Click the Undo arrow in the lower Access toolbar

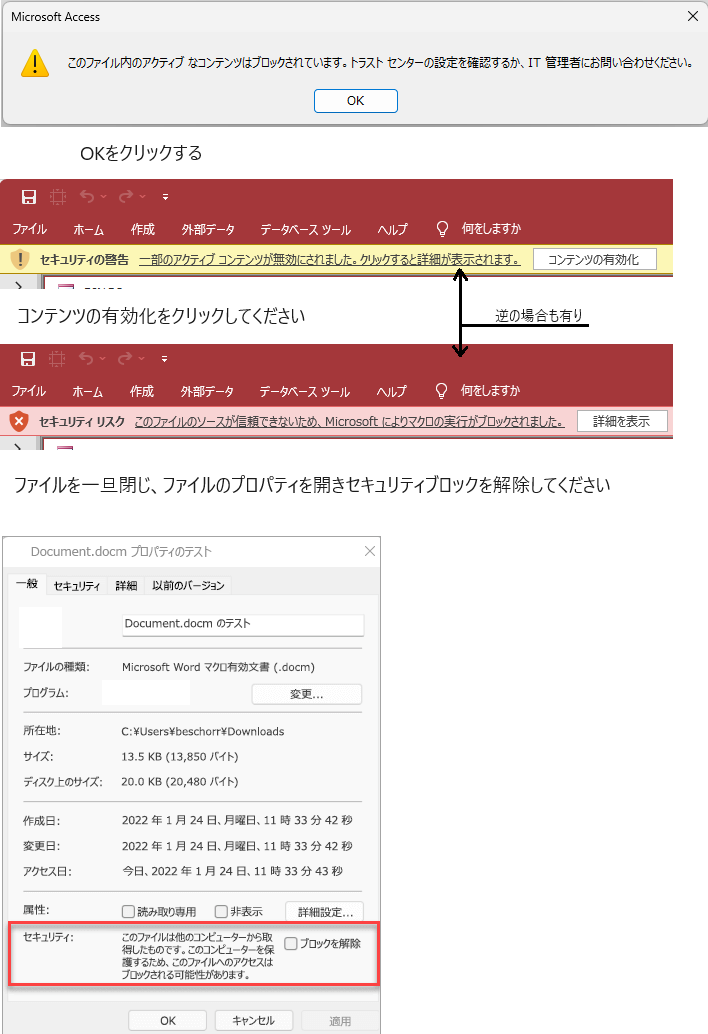click(86, 359)
